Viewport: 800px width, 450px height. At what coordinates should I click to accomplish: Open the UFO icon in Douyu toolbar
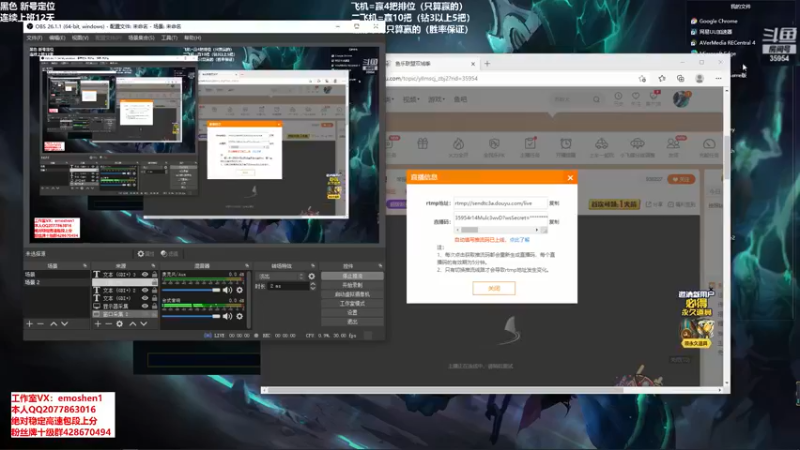click(x=637, y=144)
